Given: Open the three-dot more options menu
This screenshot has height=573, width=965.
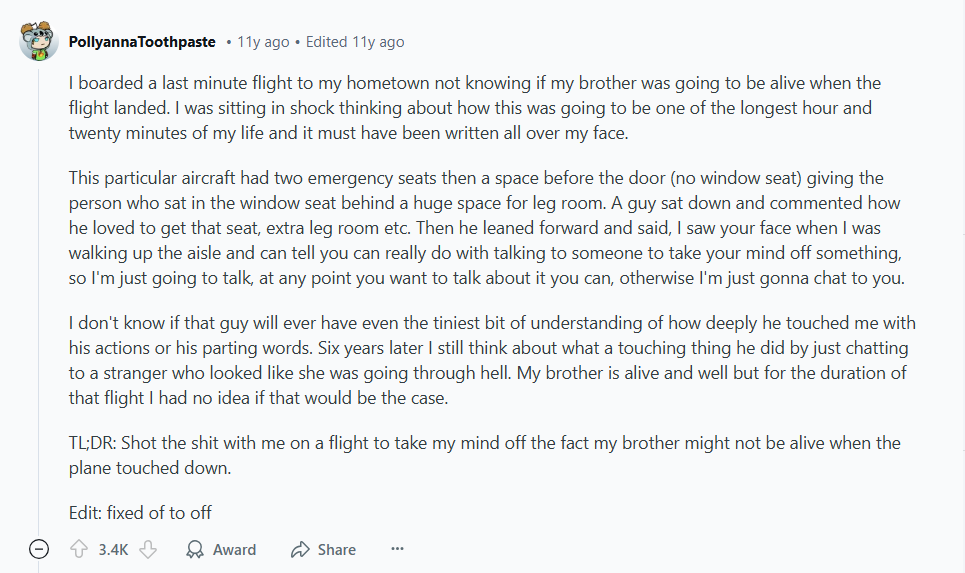Looking at the screenshot, I should click(x=397, y=549).
